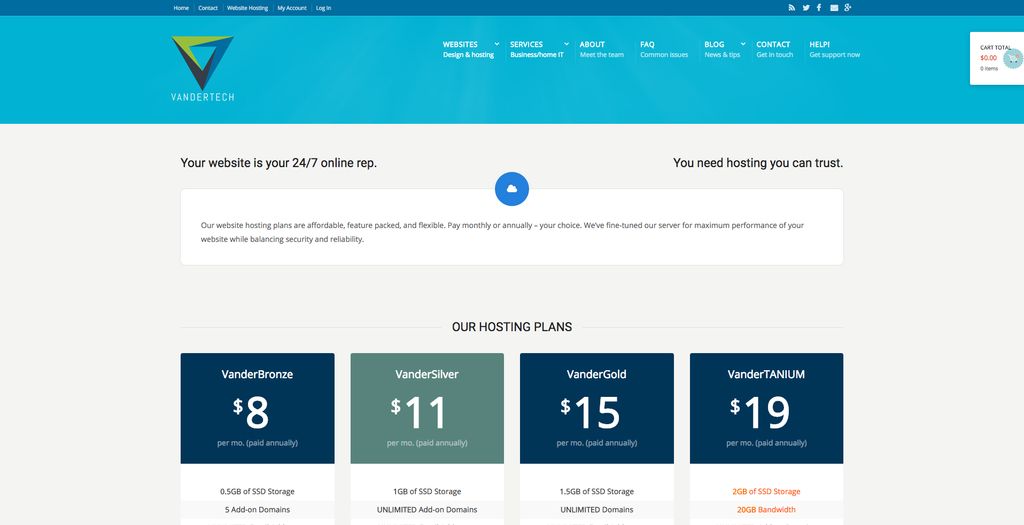The height and width of the screenshot is (525, 1024).
Task: Select the VanderSilver $11 plan card
Action: click(427, 408)
